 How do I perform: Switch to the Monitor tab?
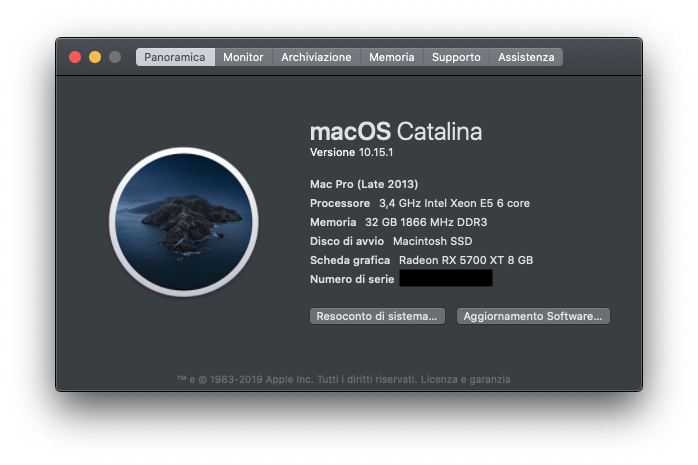[x=243, y=57]
